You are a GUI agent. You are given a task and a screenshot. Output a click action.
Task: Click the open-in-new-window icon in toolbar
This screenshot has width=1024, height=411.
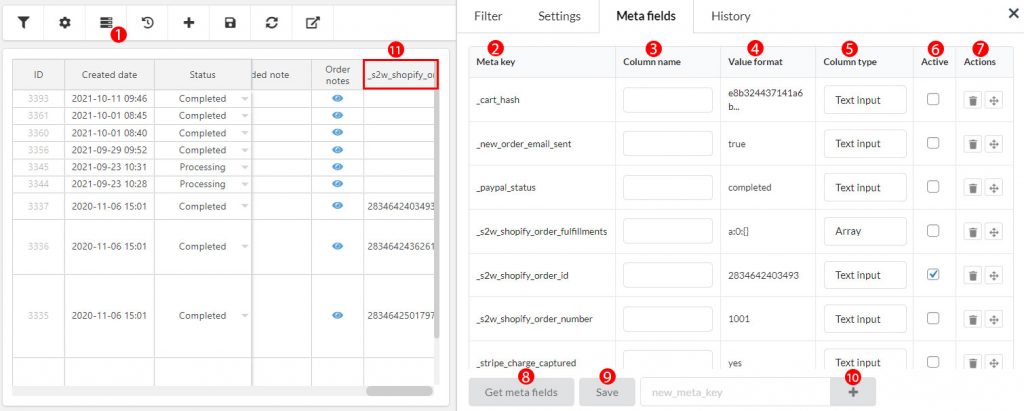313,23
